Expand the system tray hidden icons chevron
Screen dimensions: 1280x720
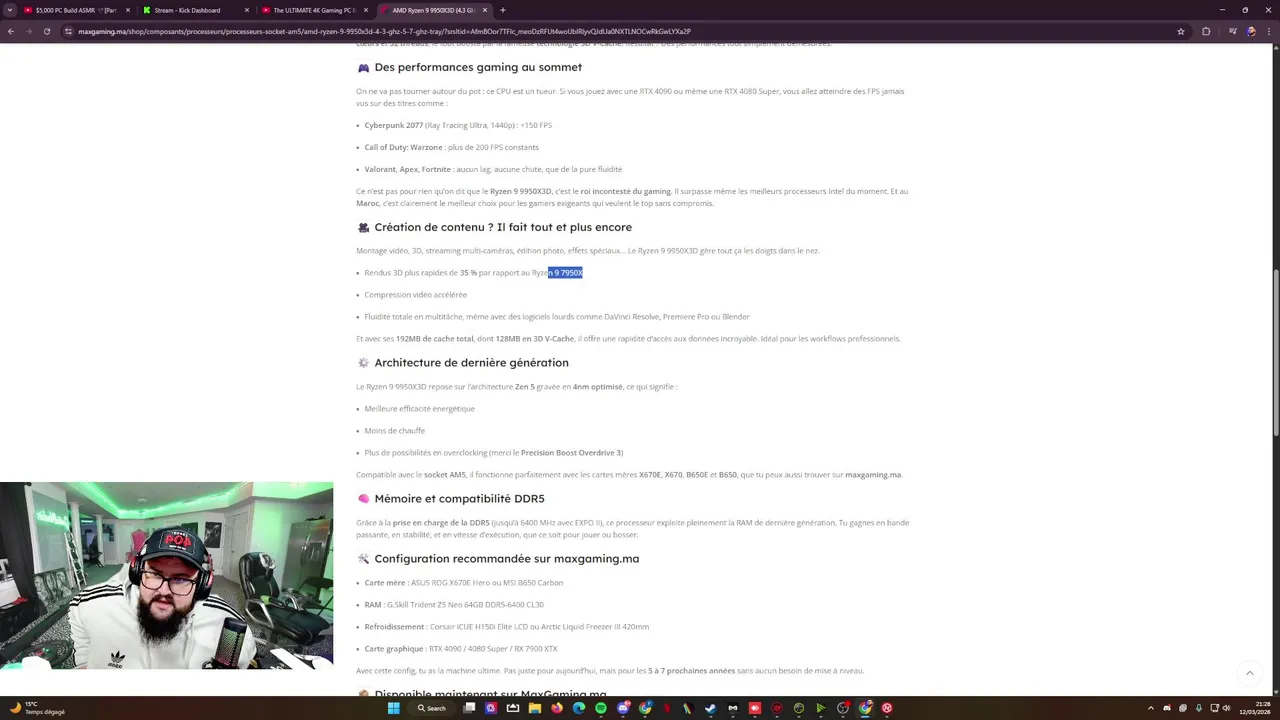coord(1150,708)
